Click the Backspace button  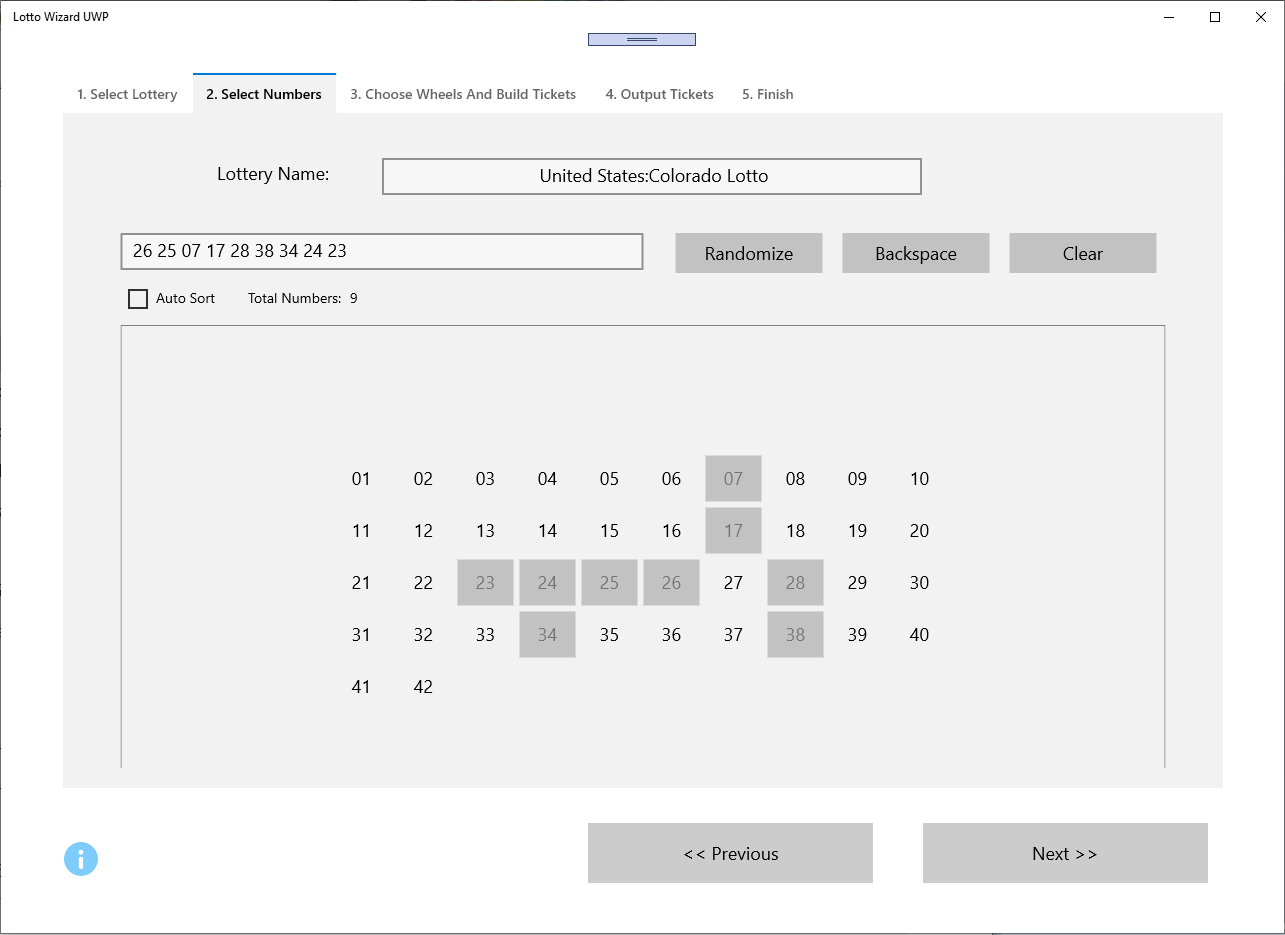click(915, 254)
